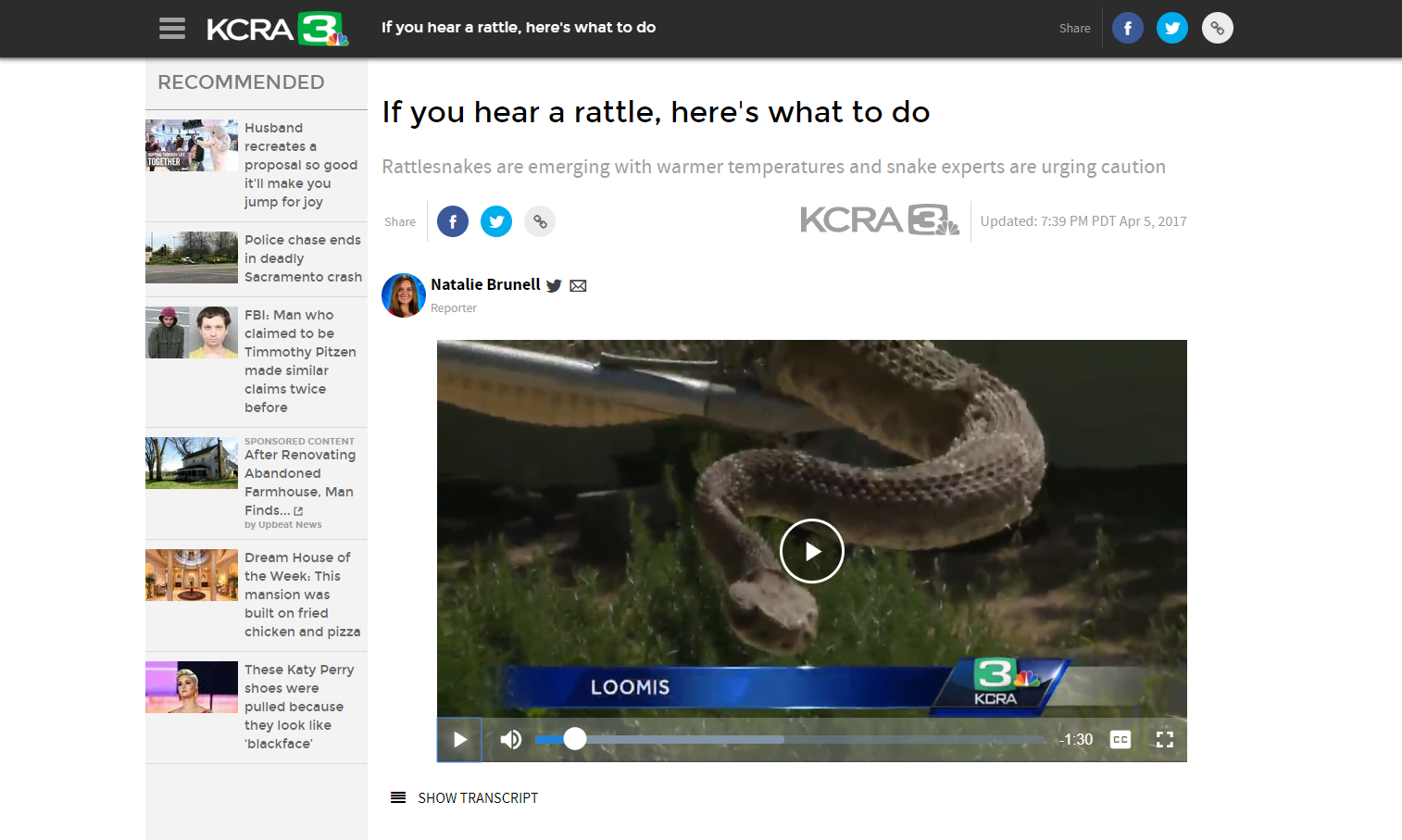Click Timmothy Pitzen story mugshot thumbnail
This screenshot has height=840, width=1402.
point(192,332)
